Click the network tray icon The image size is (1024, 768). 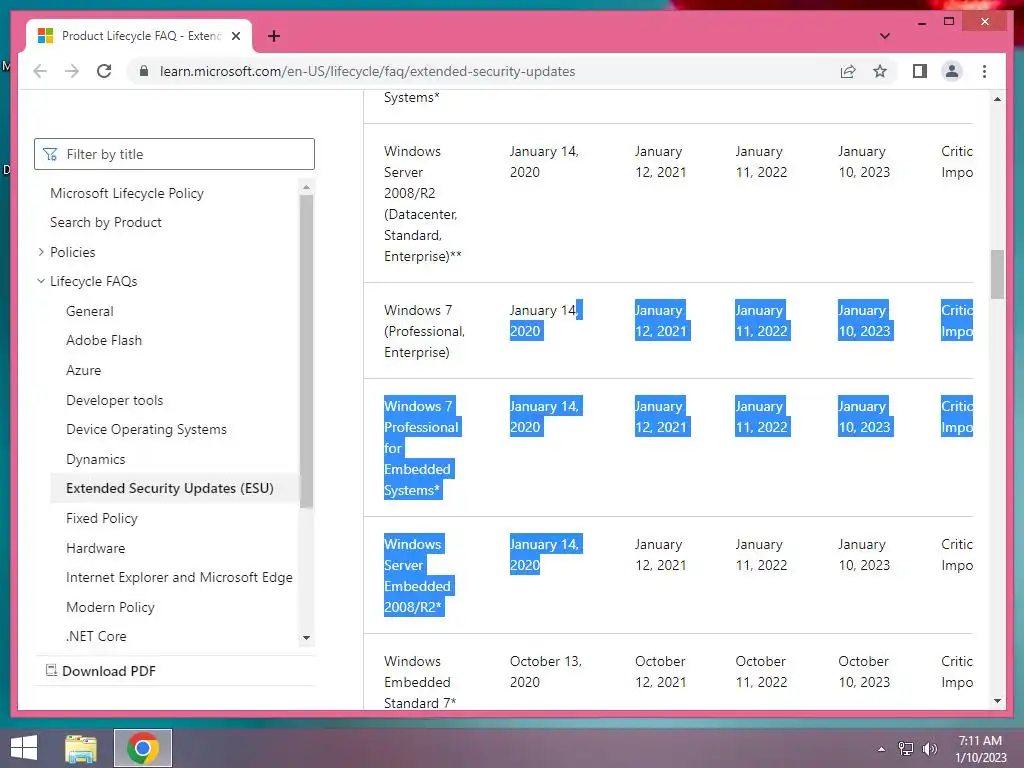pos(905,749)
